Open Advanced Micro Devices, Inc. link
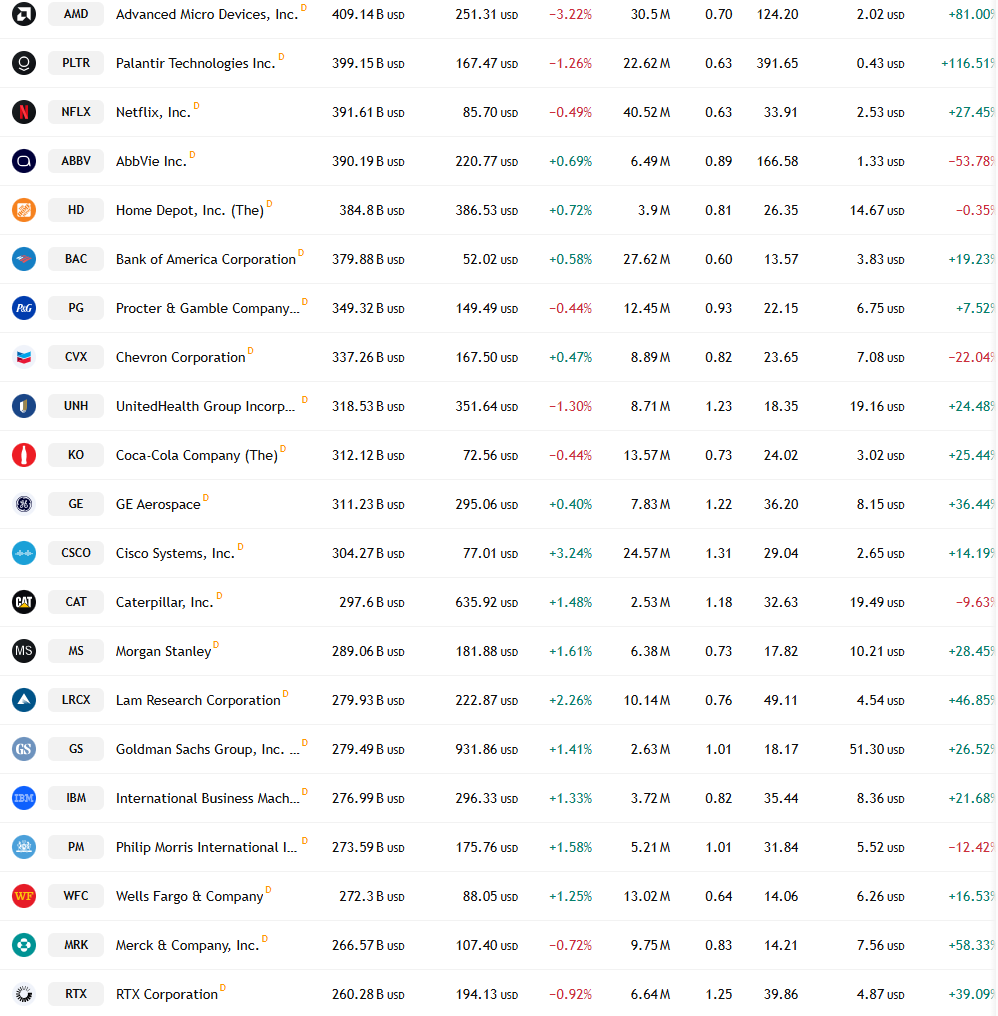 click(x=207, y=14)
